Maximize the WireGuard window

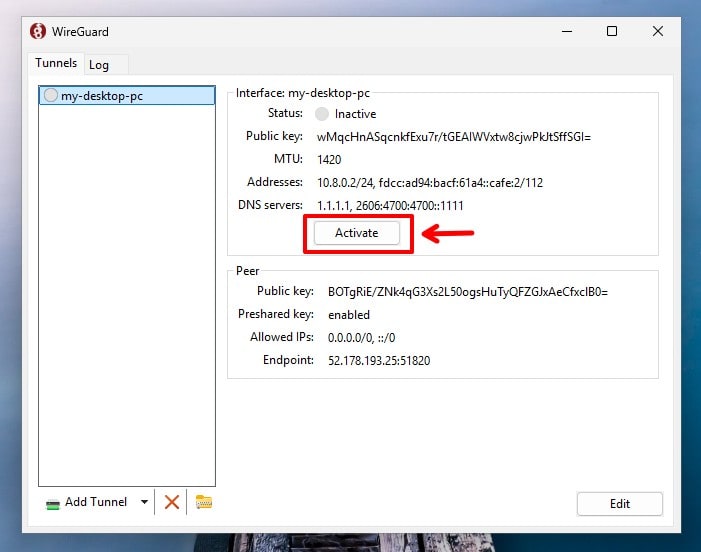(x=612, y=31)
